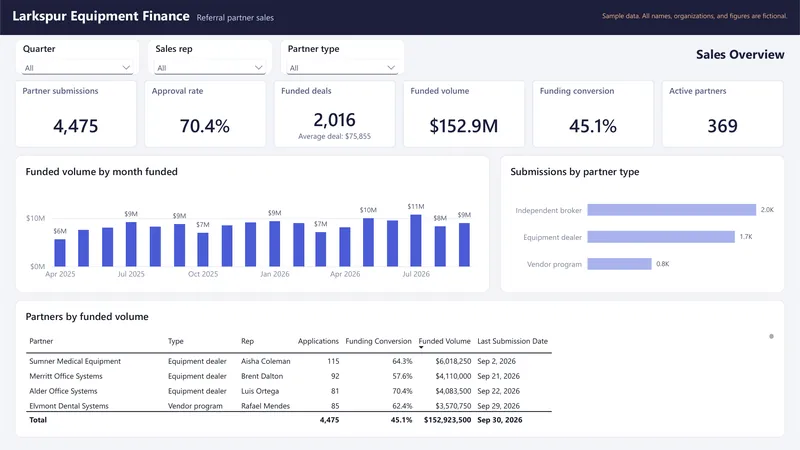Click the 115 applications cell

click(333, 361)
